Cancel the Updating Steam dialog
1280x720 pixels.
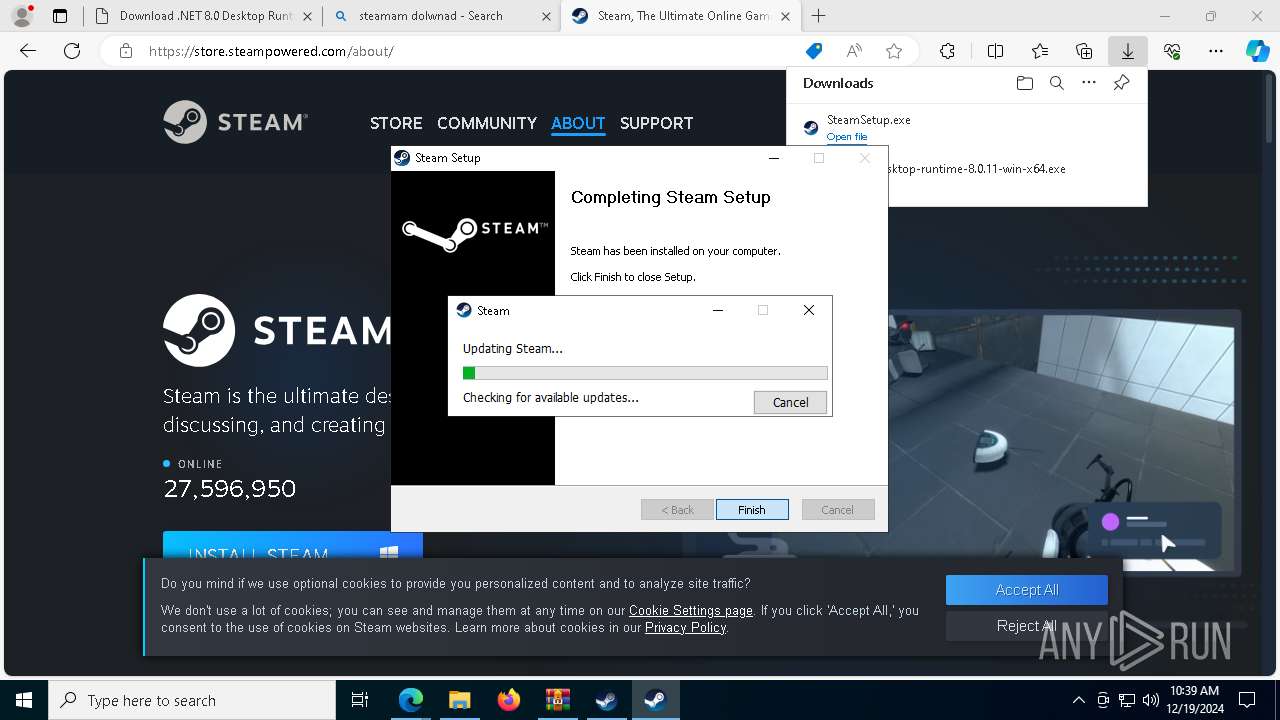pos(790,402)
